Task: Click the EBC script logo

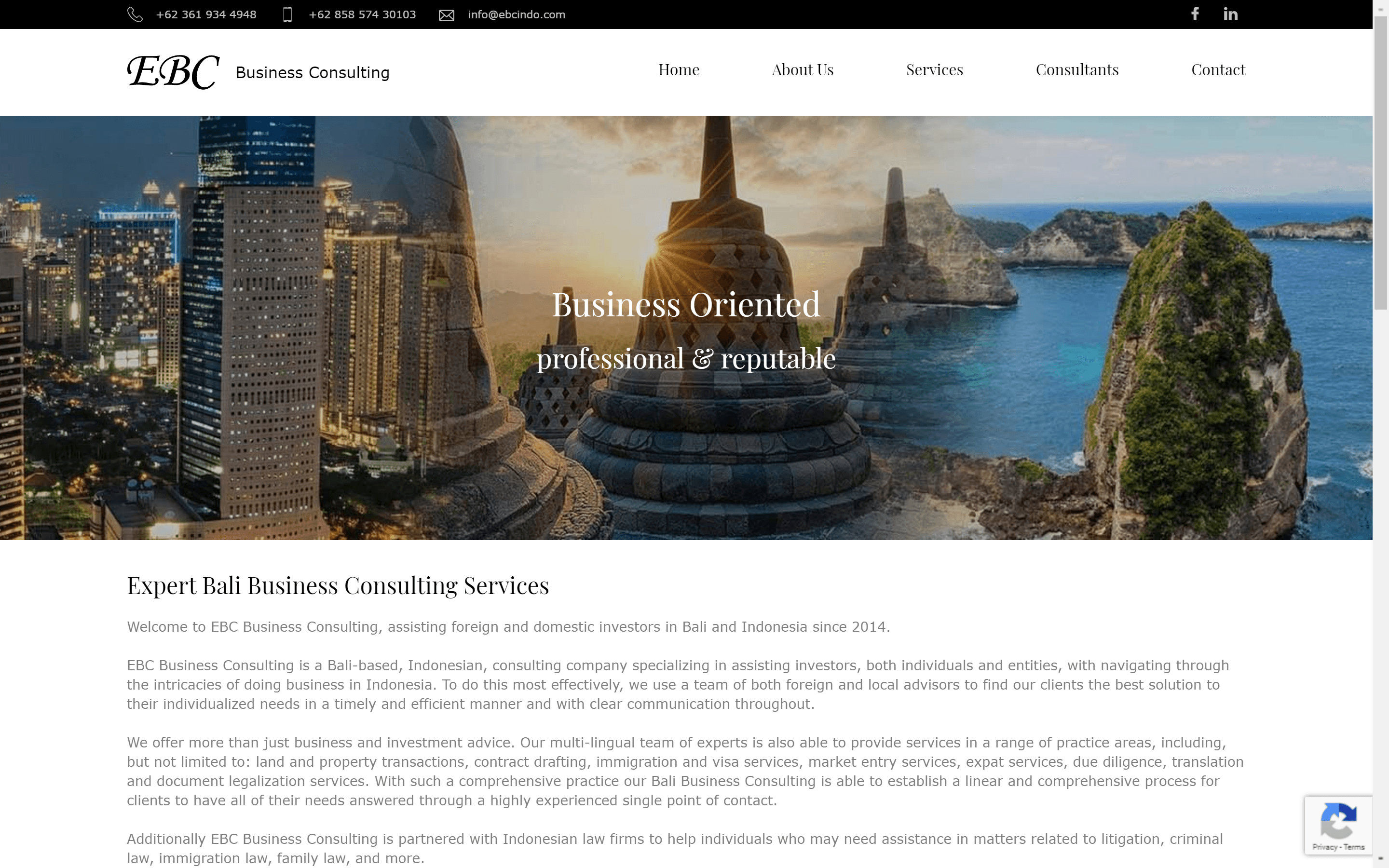Action: 173,72
